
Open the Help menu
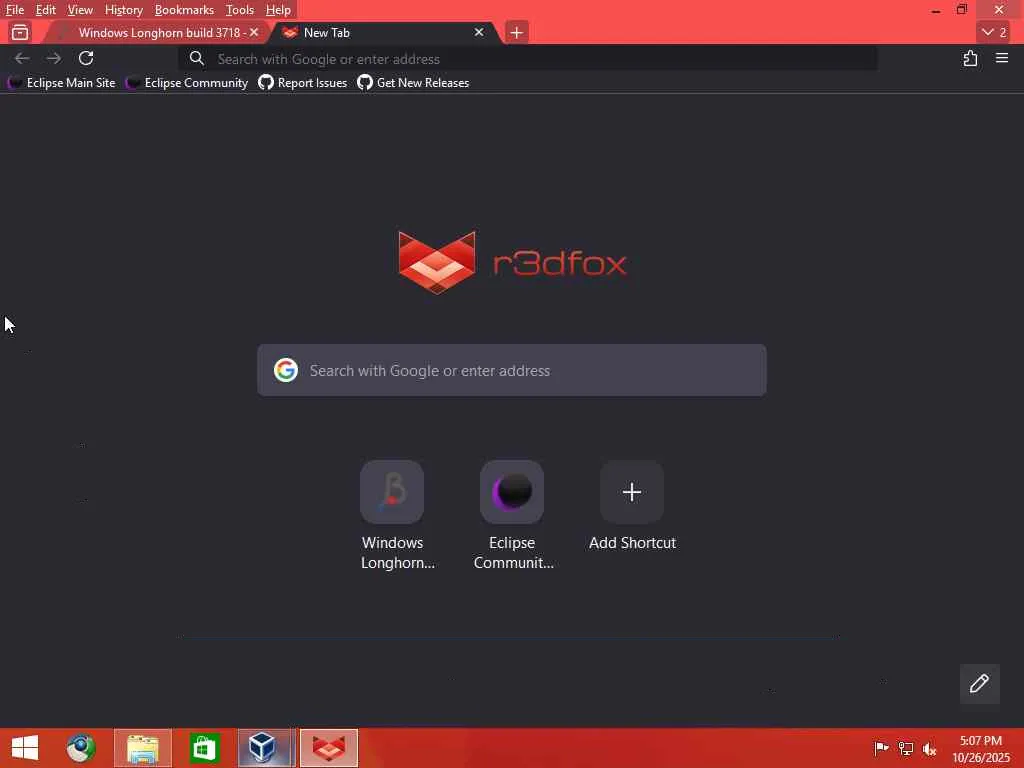(x=278, y=10)
